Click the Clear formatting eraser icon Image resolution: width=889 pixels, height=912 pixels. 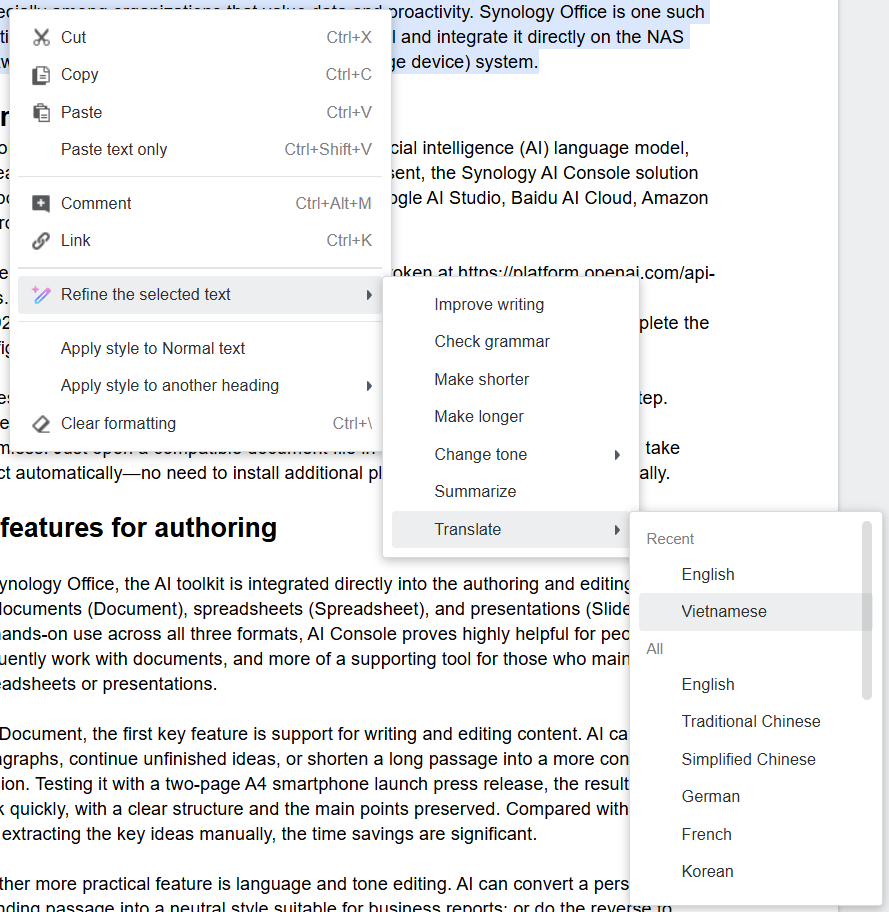tap(41, 424)
